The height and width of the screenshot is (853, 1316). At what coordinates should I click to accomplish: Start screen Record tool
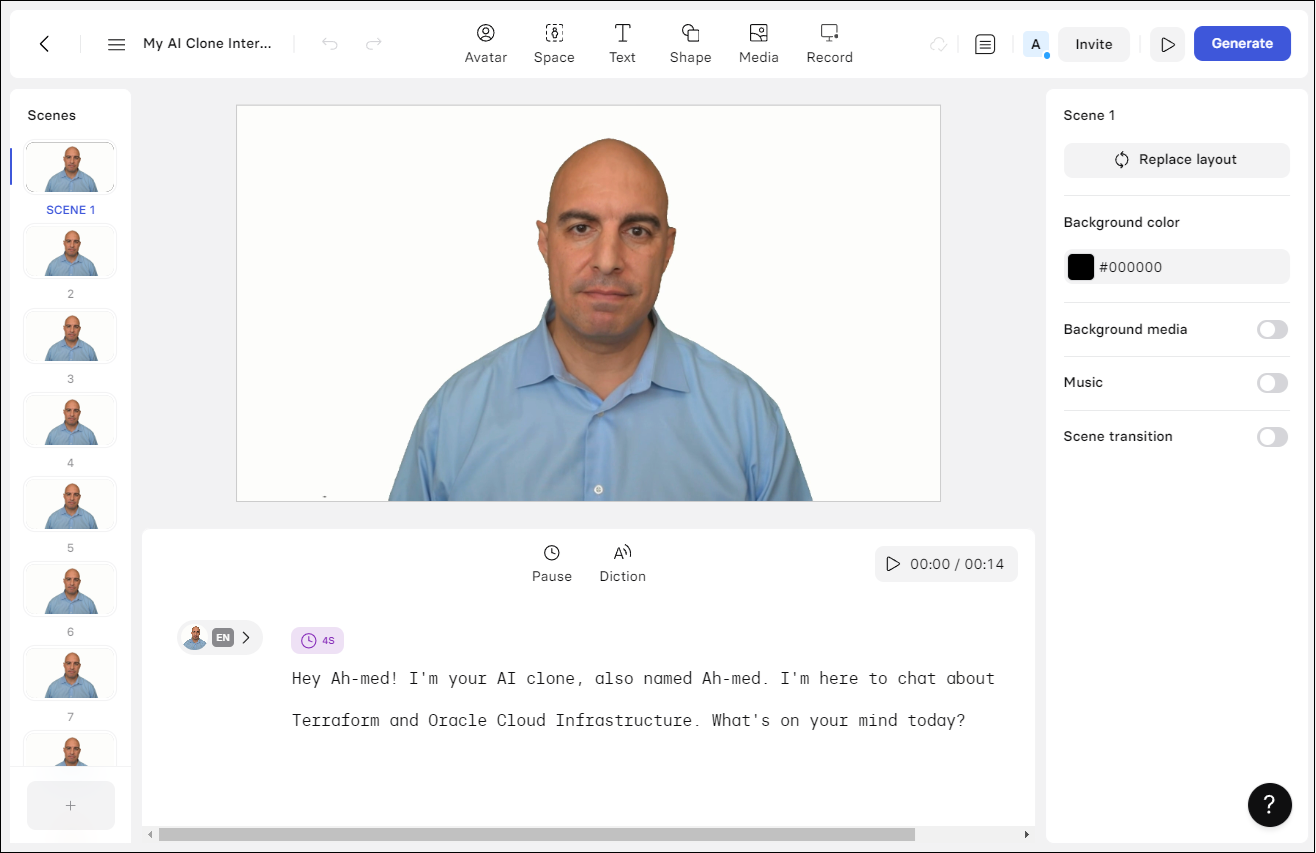(829, 44)
